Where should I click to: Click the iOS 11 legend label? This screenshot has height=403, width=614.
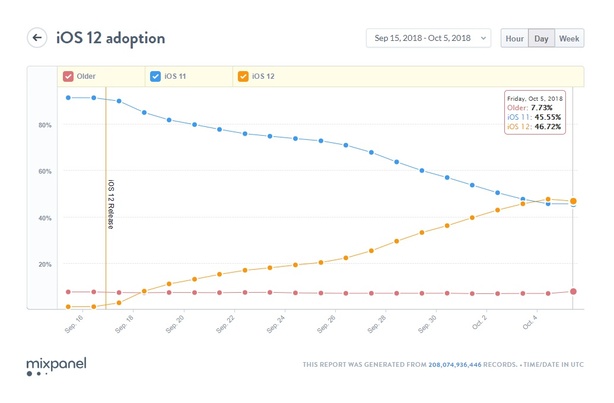(x=177, y=76)
